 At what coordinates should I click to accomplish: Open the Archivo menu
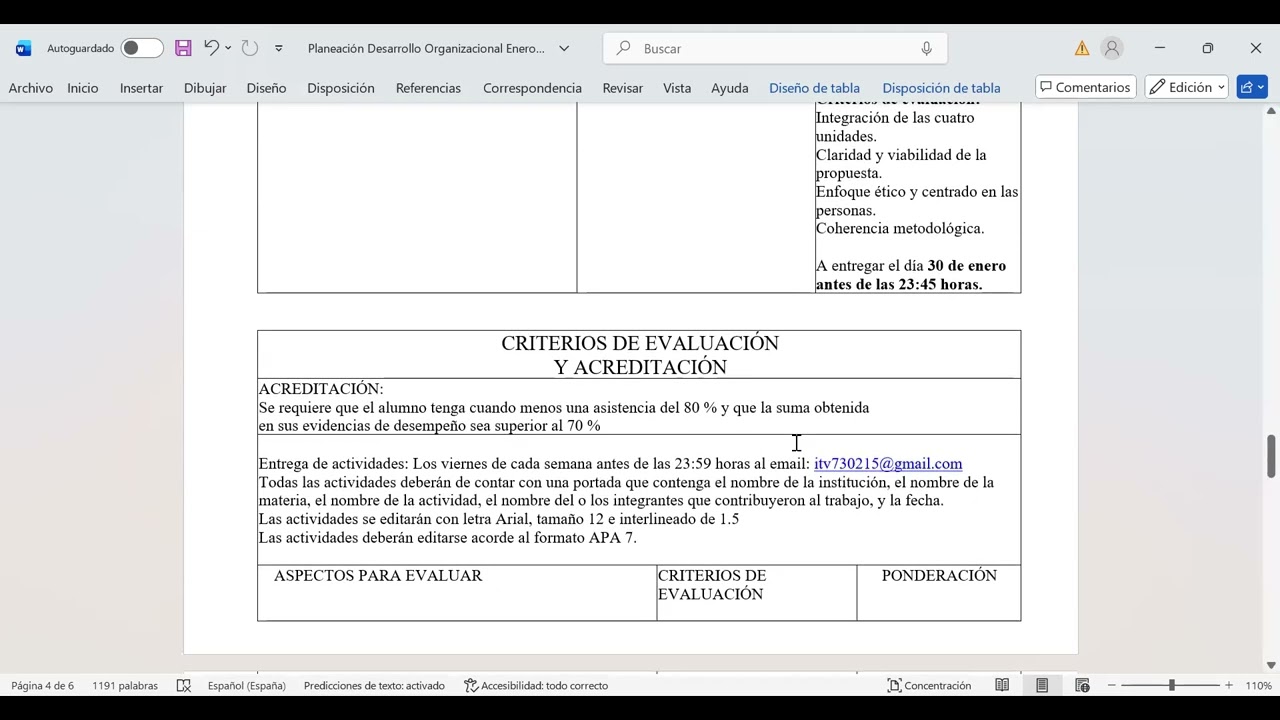(x=31, y=88)
